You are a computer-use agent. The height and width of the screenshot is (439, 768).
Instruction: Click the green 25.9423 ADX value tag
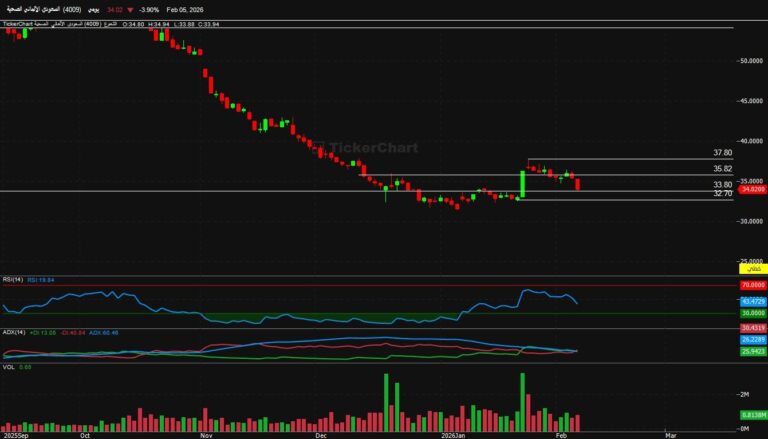pyautogui.click(x=752, y=351)
